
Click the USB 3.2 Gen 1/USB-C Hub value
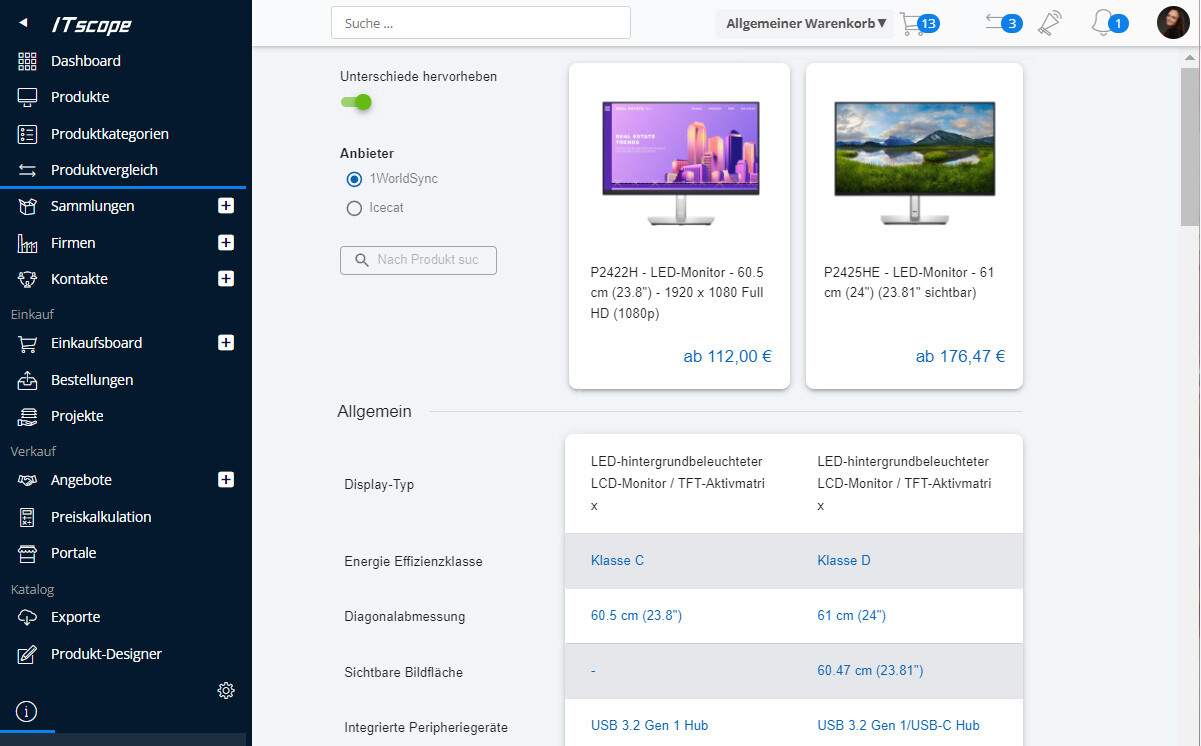[x=898, y=725]
